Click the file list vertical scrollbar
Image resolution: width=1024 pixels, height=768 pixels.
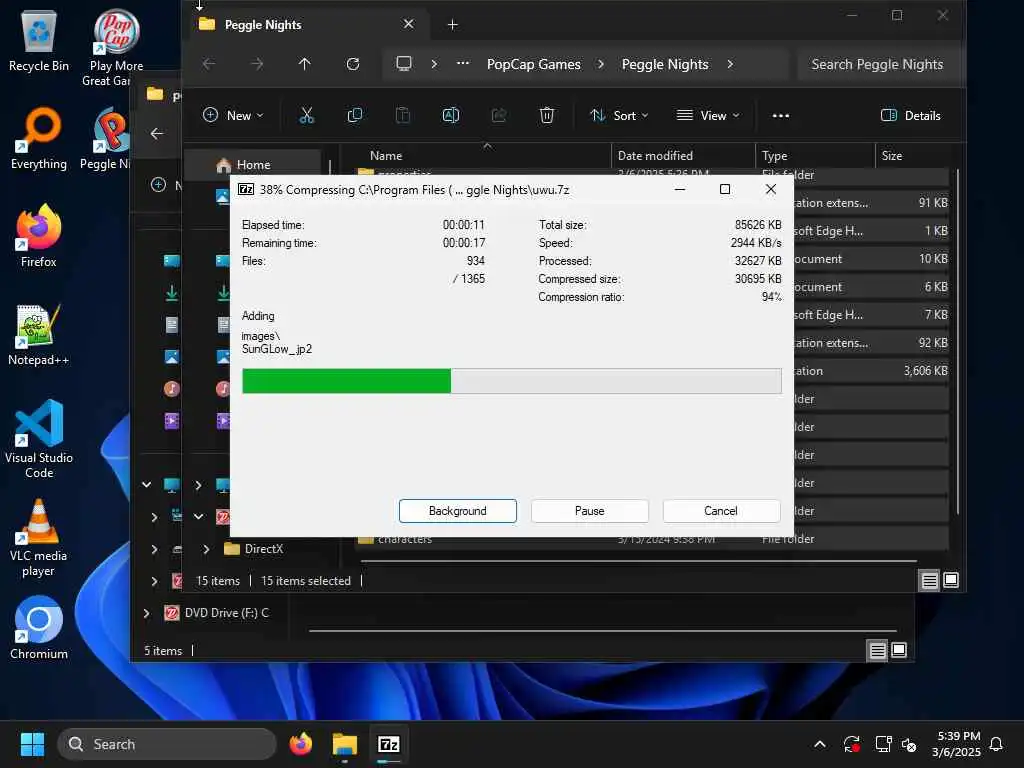957,341
